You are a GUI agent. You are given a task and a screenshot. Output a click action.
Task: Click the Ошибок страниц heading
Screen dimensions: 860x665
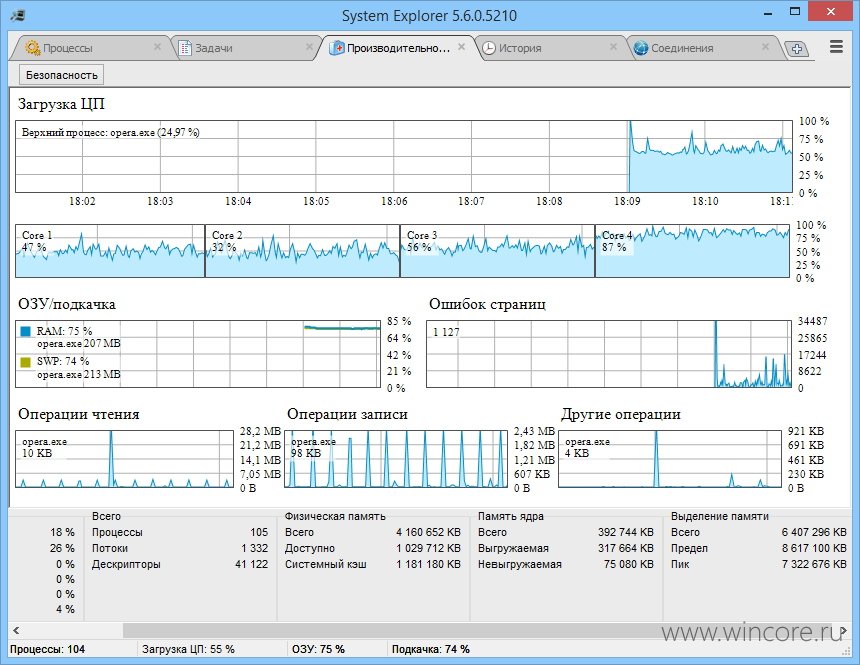point(488,304)
